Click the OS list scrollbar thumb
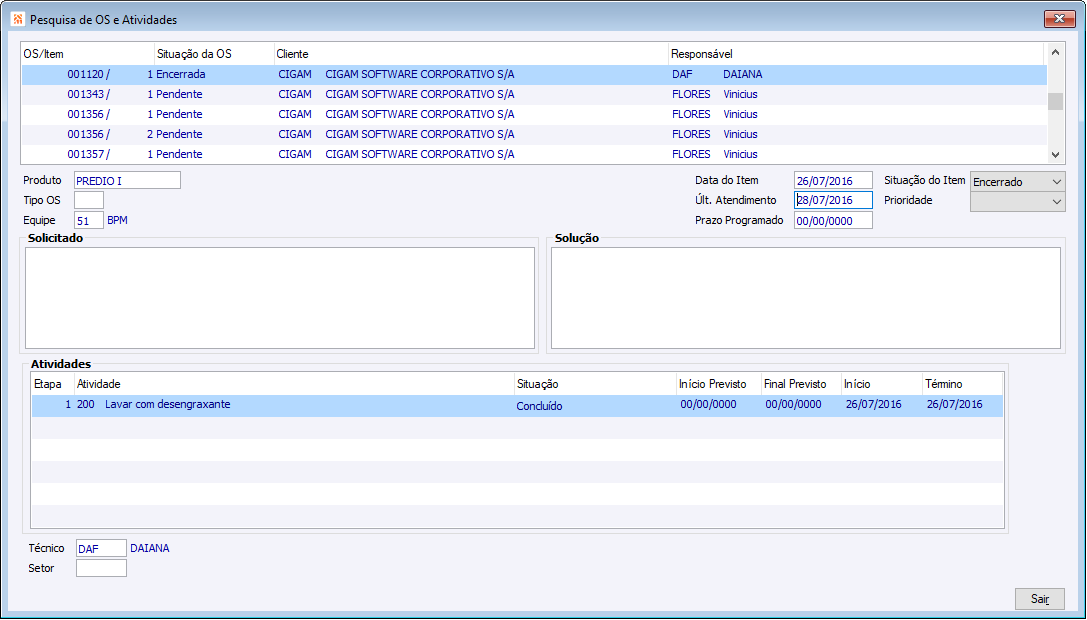 tap(1054, 102)
